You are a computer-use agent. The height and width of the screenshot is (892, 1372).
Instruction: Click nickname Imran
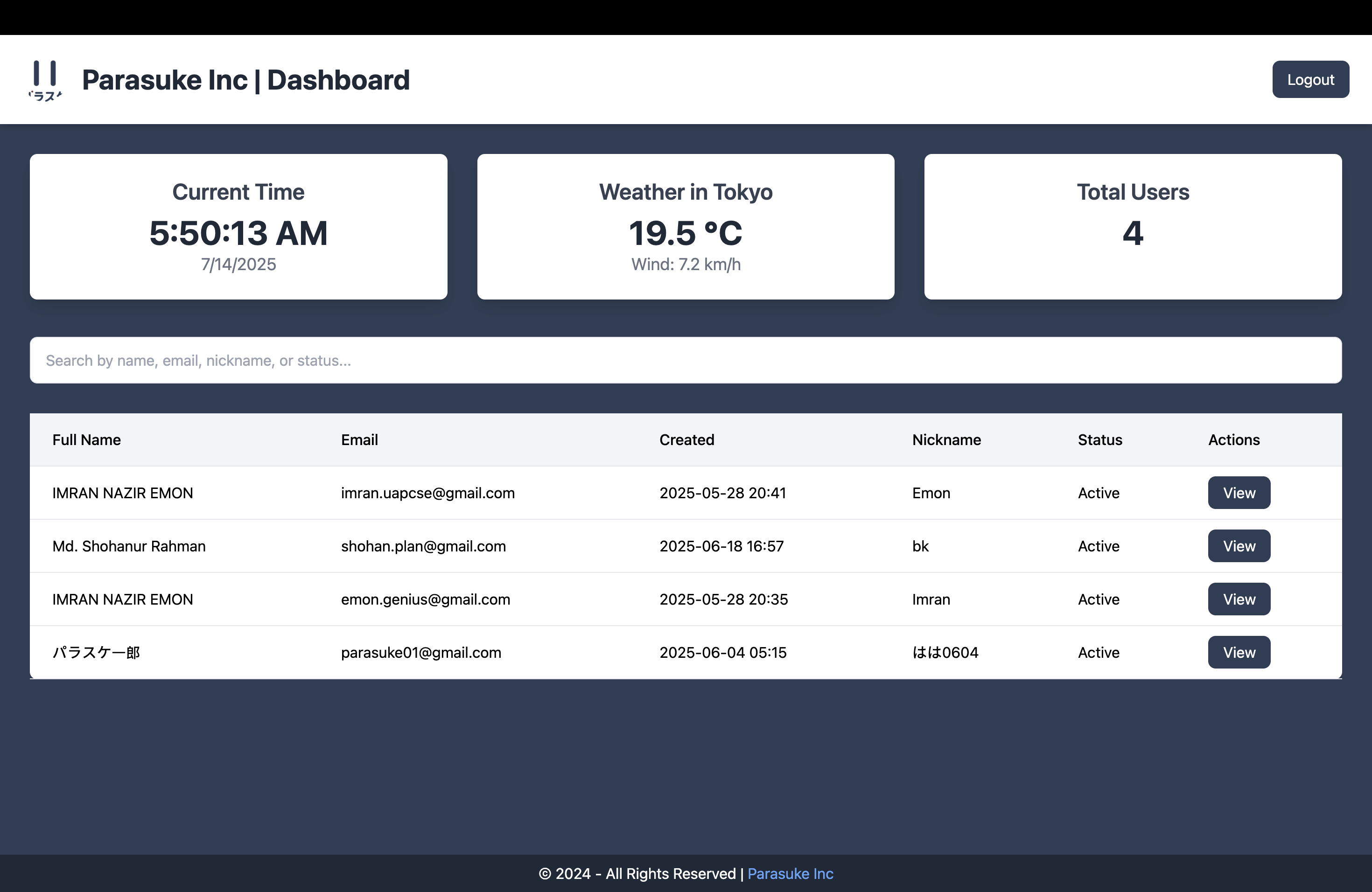[x=931, y=599]
